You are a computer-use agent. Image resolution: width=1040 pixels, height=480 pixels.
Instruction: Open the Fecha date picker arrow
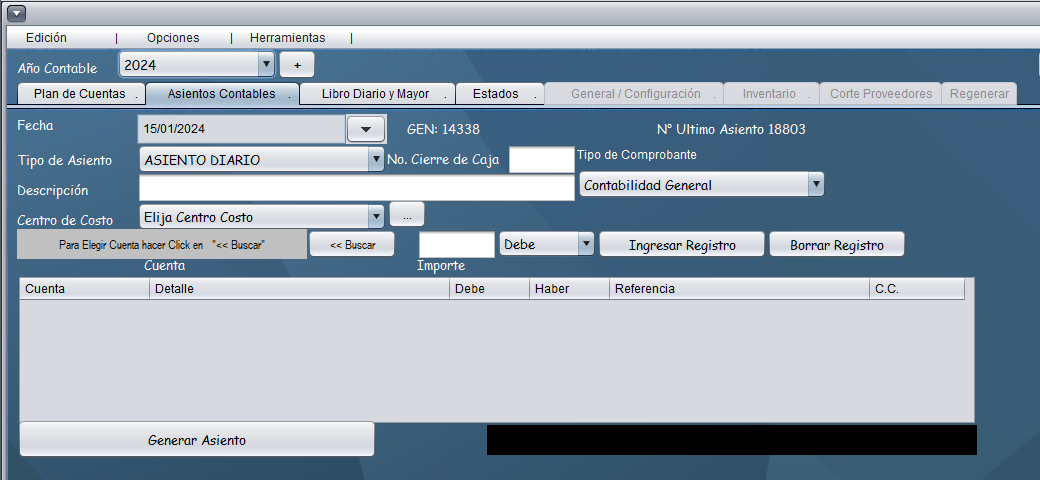[365, 129]
